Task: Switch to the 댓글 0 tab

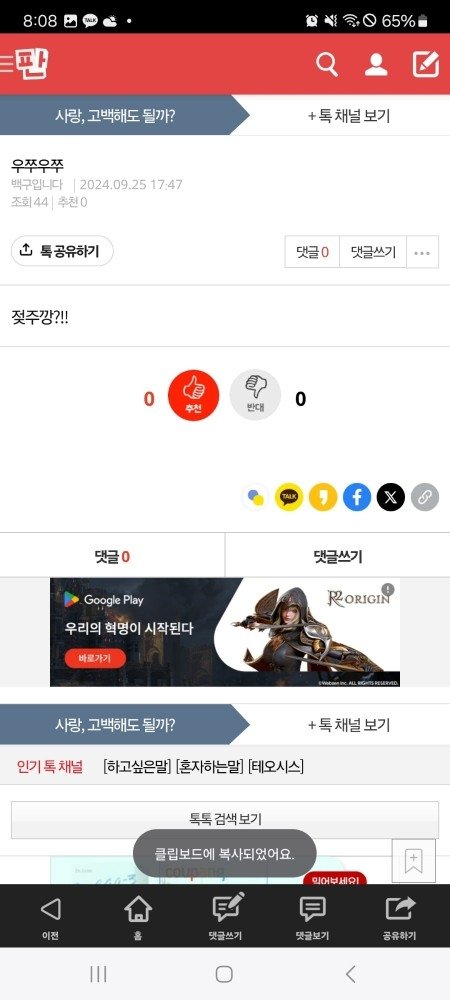Action: pos(112,557)
